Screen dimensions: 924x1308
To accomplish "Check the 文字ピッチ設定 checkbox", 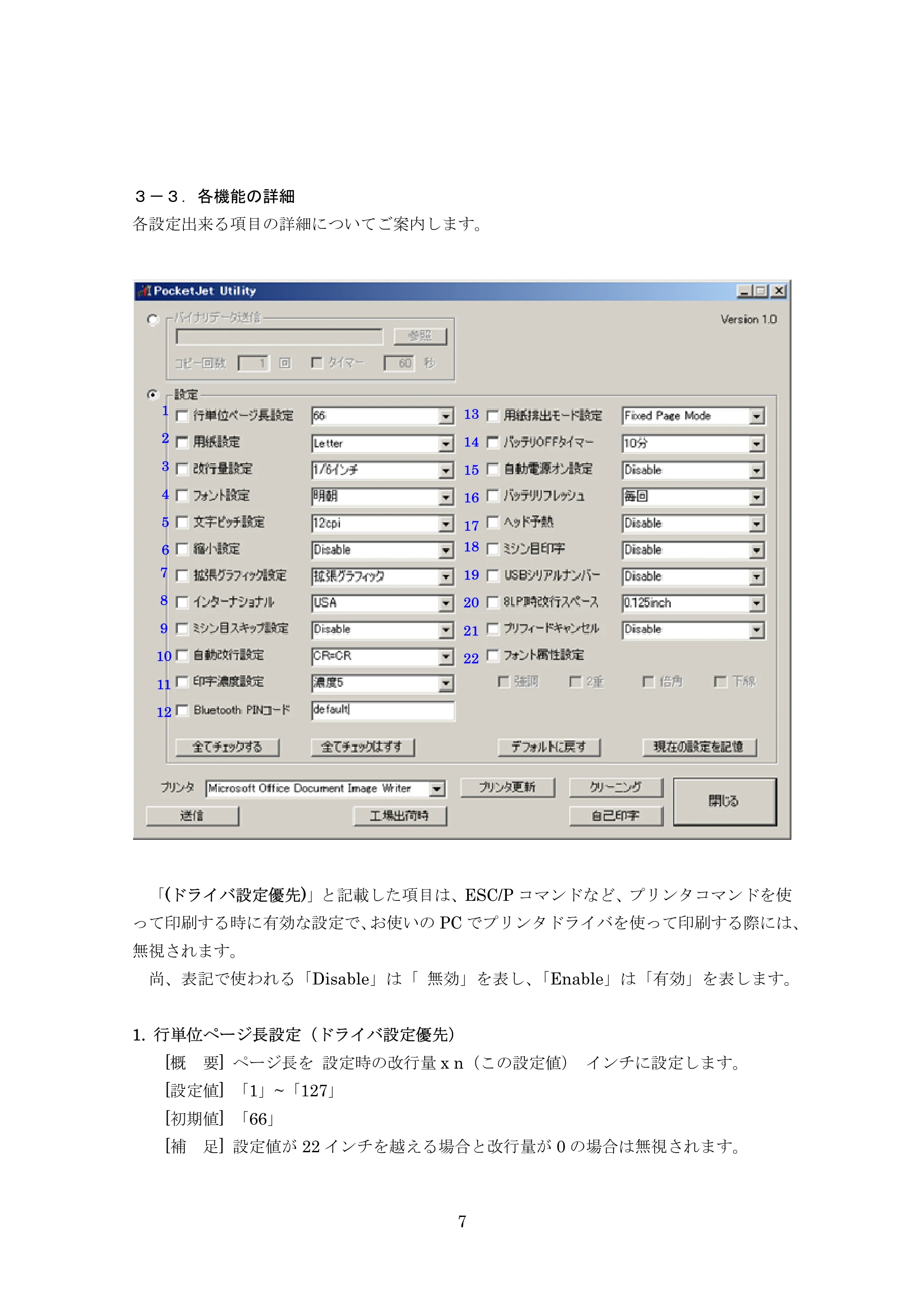I will point(182,522).
